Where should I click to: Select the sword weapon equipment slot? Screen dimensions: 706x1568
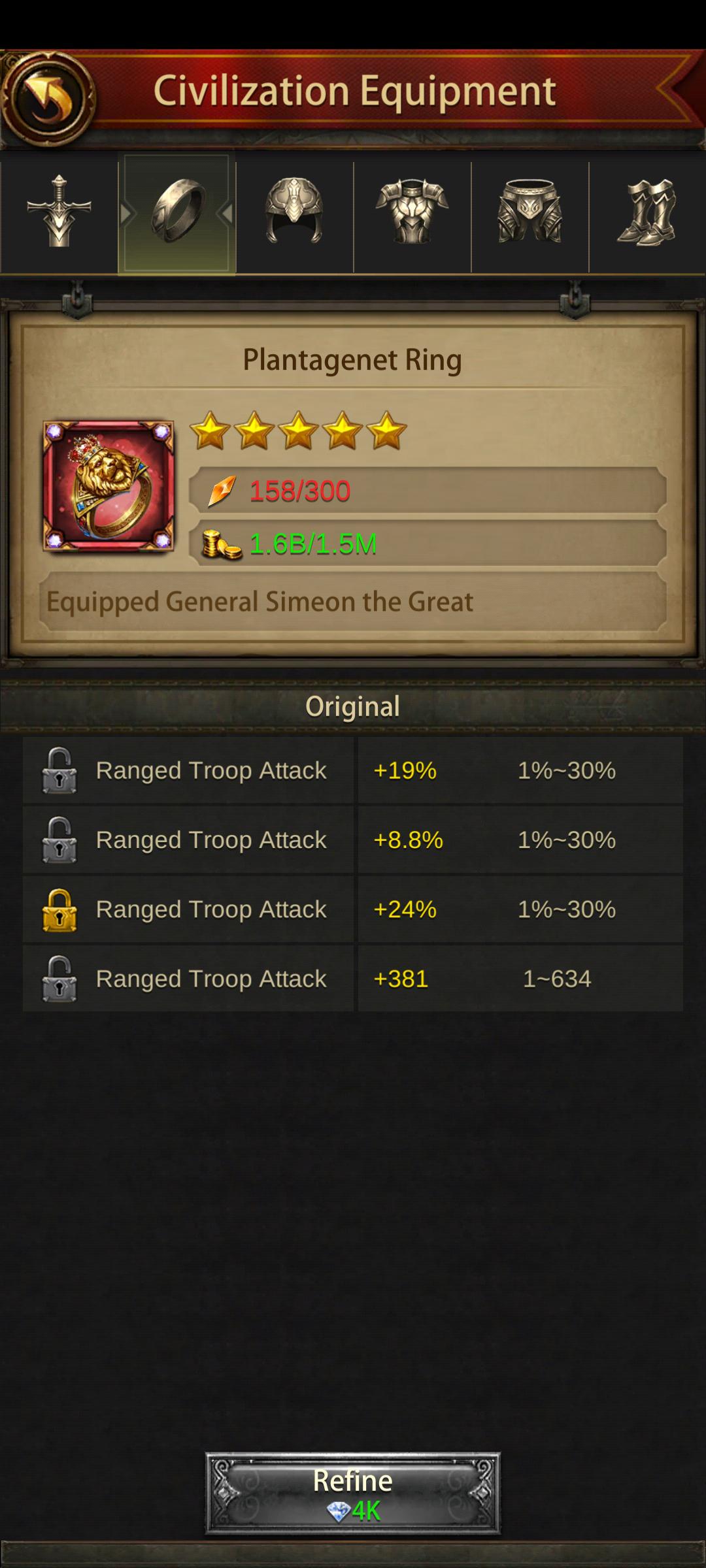click(x=59, y=212)
